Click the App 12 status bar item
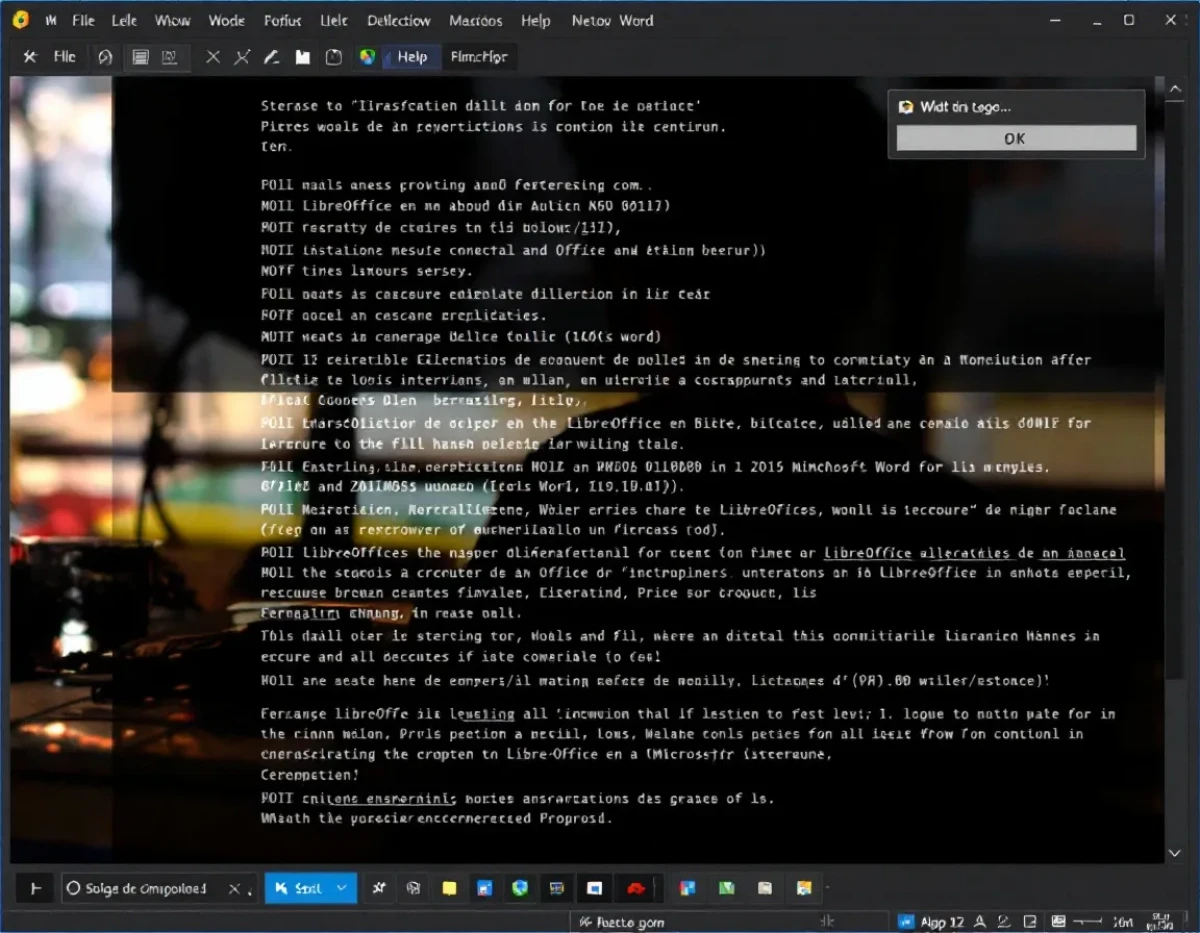Viewport: 1200px width, 933px height. click(x=932, y=922)
